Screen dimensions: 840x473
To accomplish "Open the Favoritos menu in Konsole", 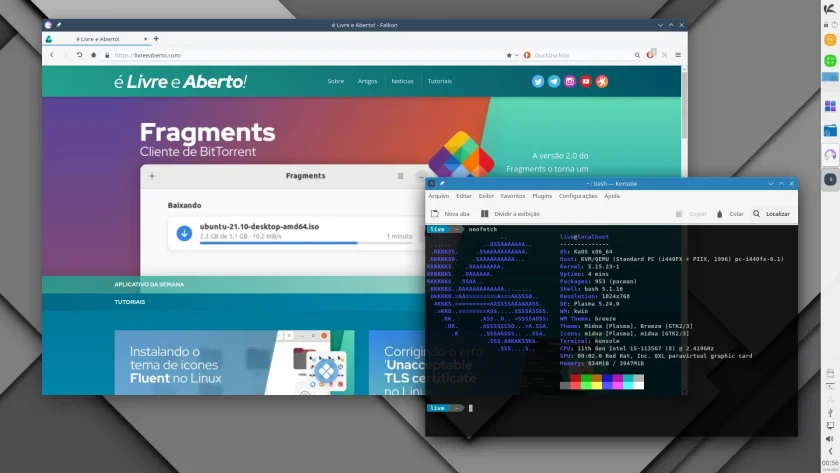I will tap(513, 196).
